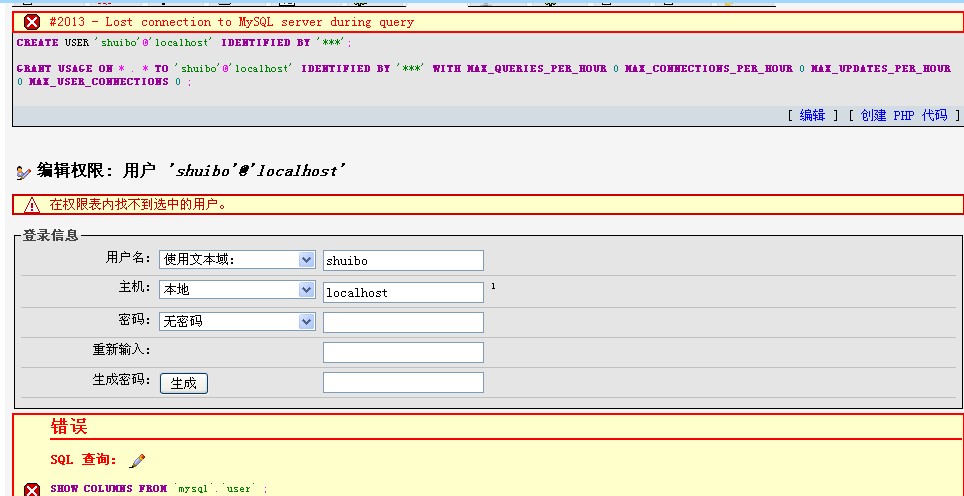Click the user privileges icon beside 编辑权限 heading
The width and height of the screenshot is (964, 496).
pyautogui.click(x=24, y=172)
